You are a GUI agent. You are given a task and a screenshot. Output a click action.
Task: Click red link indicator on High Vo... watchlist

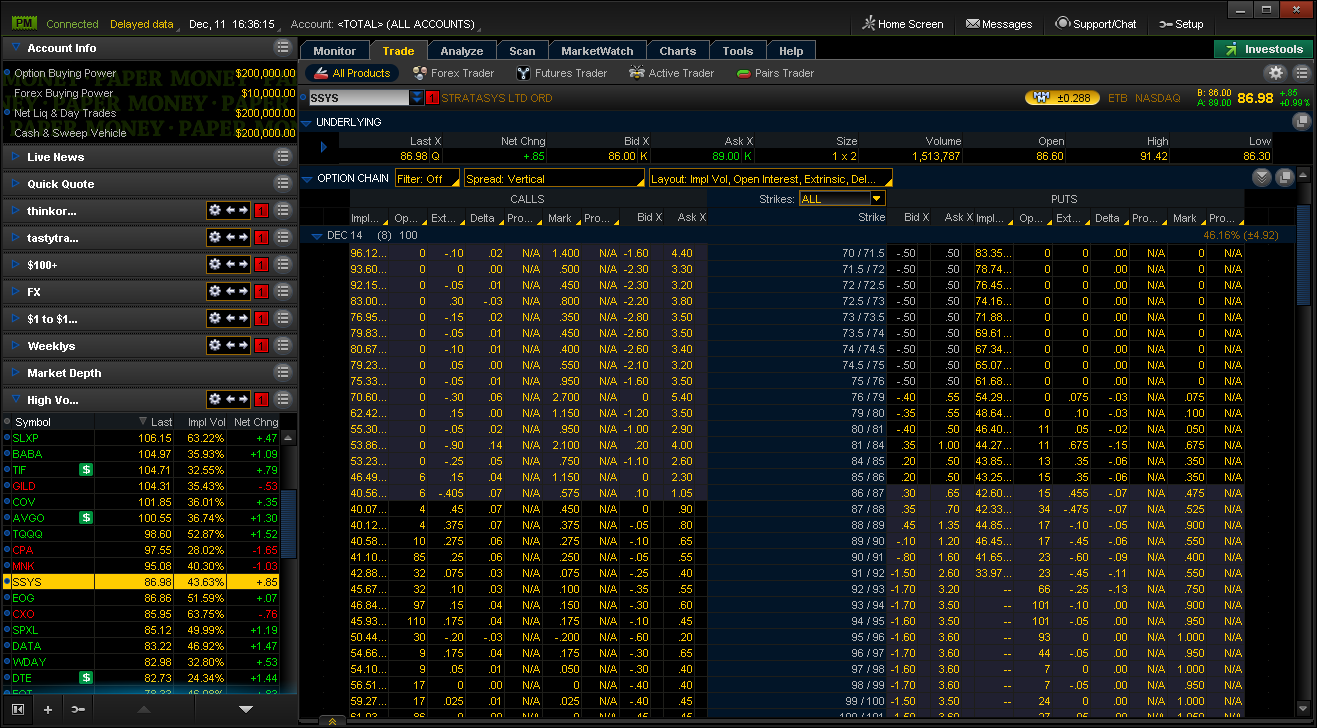(x=261, y=400)
